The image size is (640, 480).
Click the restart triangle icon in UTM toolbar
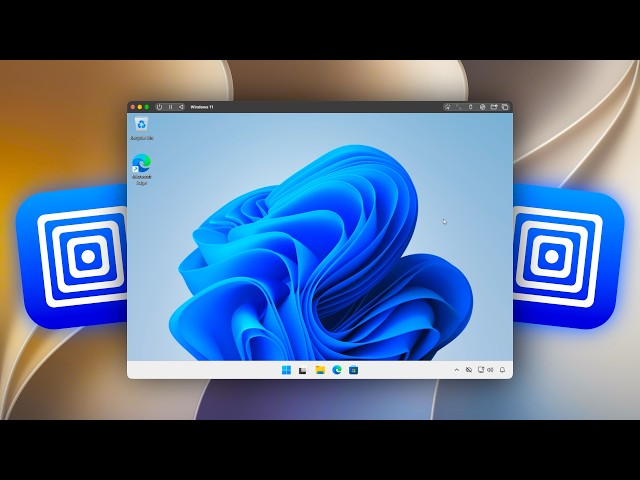181,107
